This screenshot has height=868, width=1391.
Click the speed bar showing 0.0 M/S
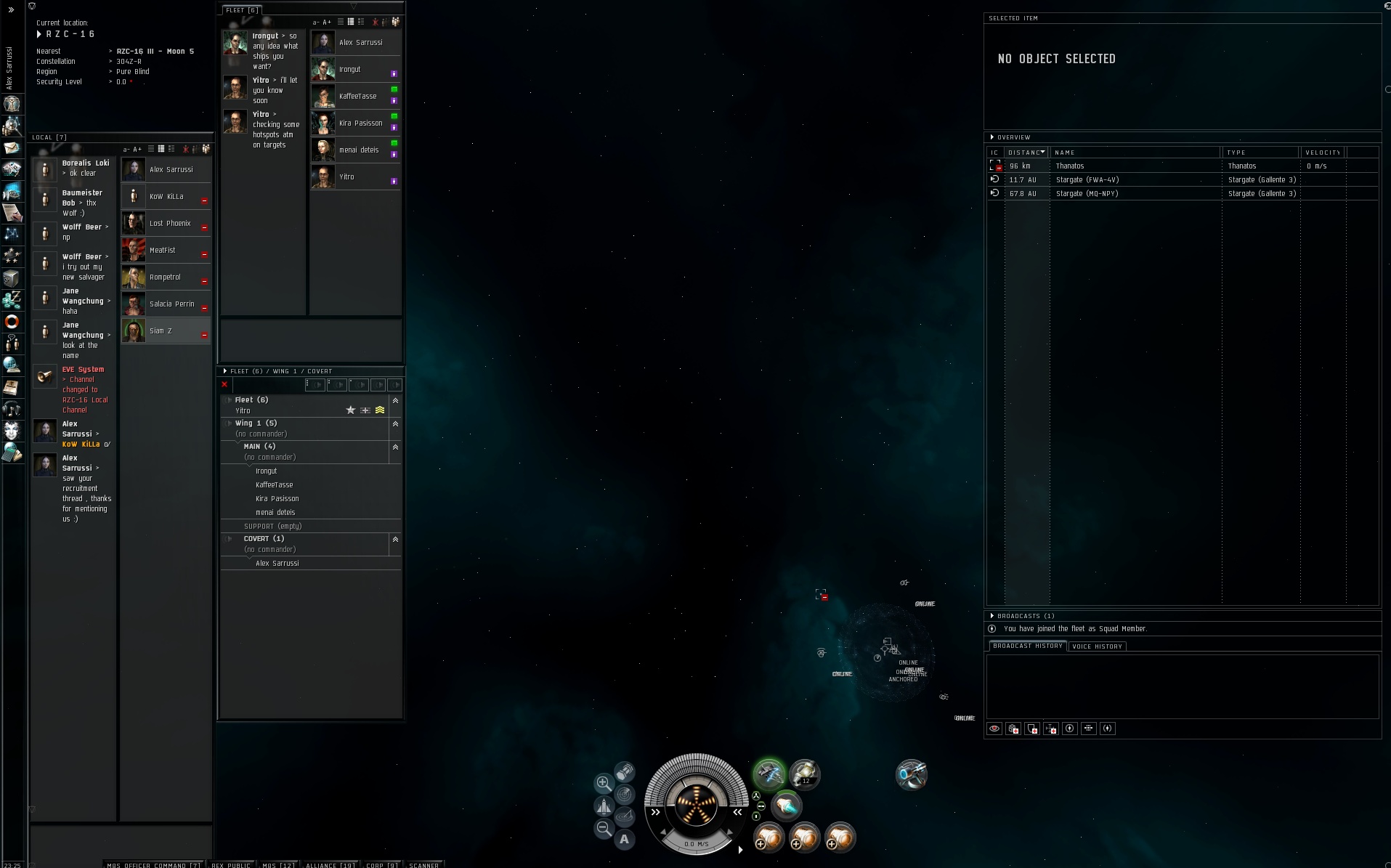coord(697,844)
